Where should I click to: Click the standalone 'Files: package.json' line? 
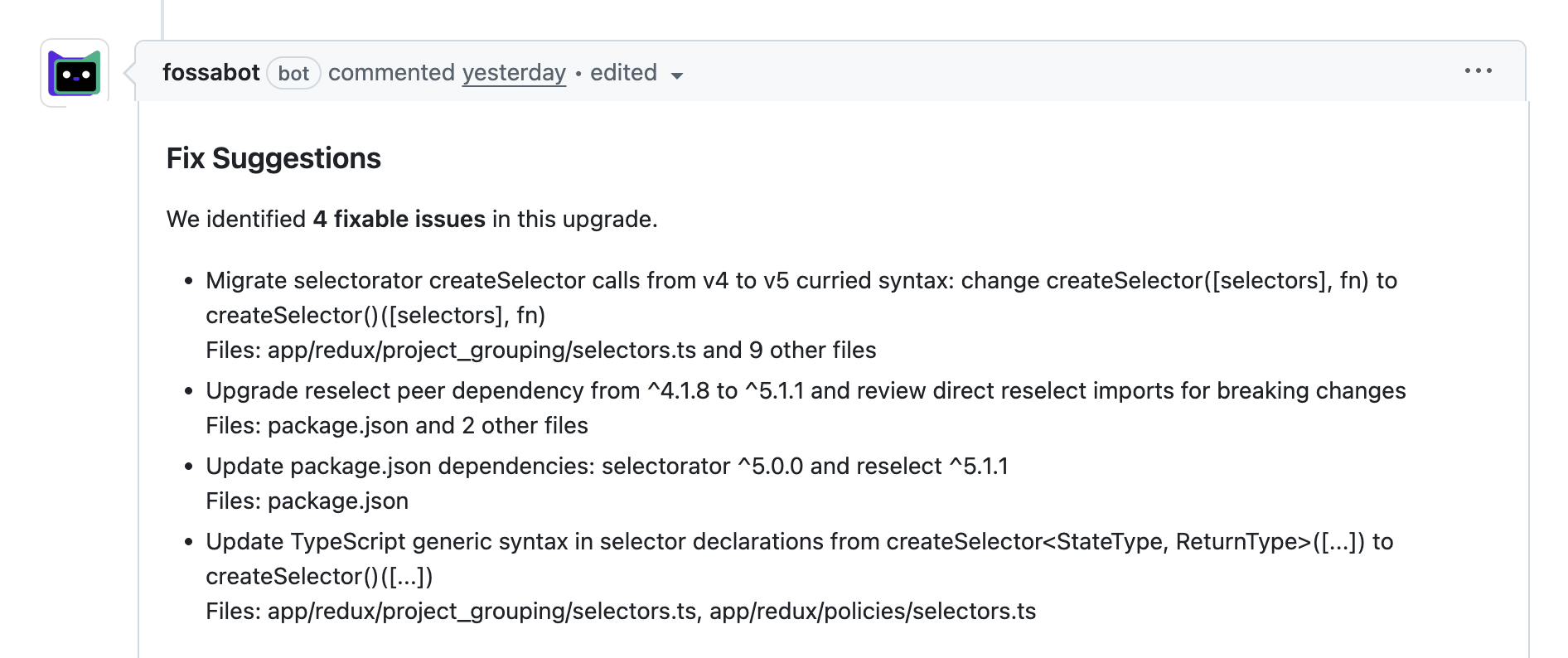click(x=307, y=501)
